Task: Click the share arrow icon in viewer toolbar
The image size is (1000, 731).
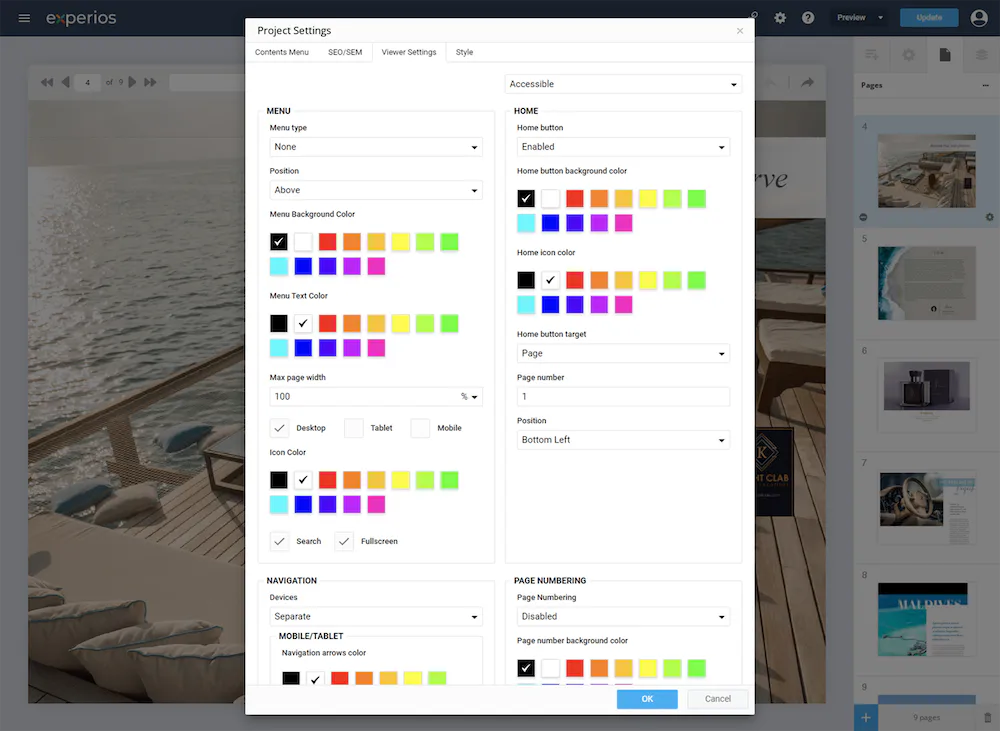Action: coord(807,82)
